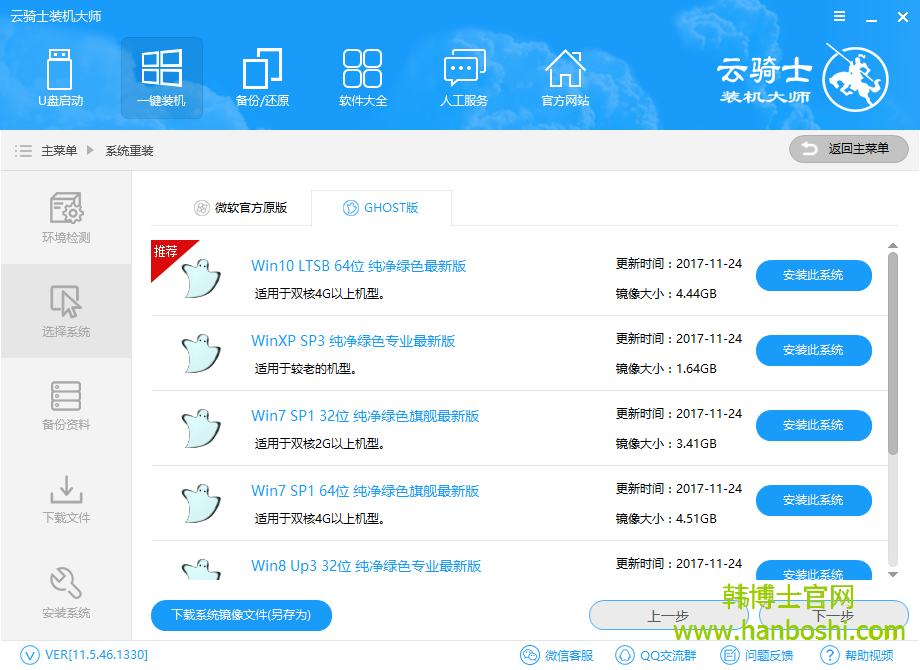Image resolution: width=920 pixels, height=670 pixels.
Task: Click the 备份/还原 icon
Action: 262,78
